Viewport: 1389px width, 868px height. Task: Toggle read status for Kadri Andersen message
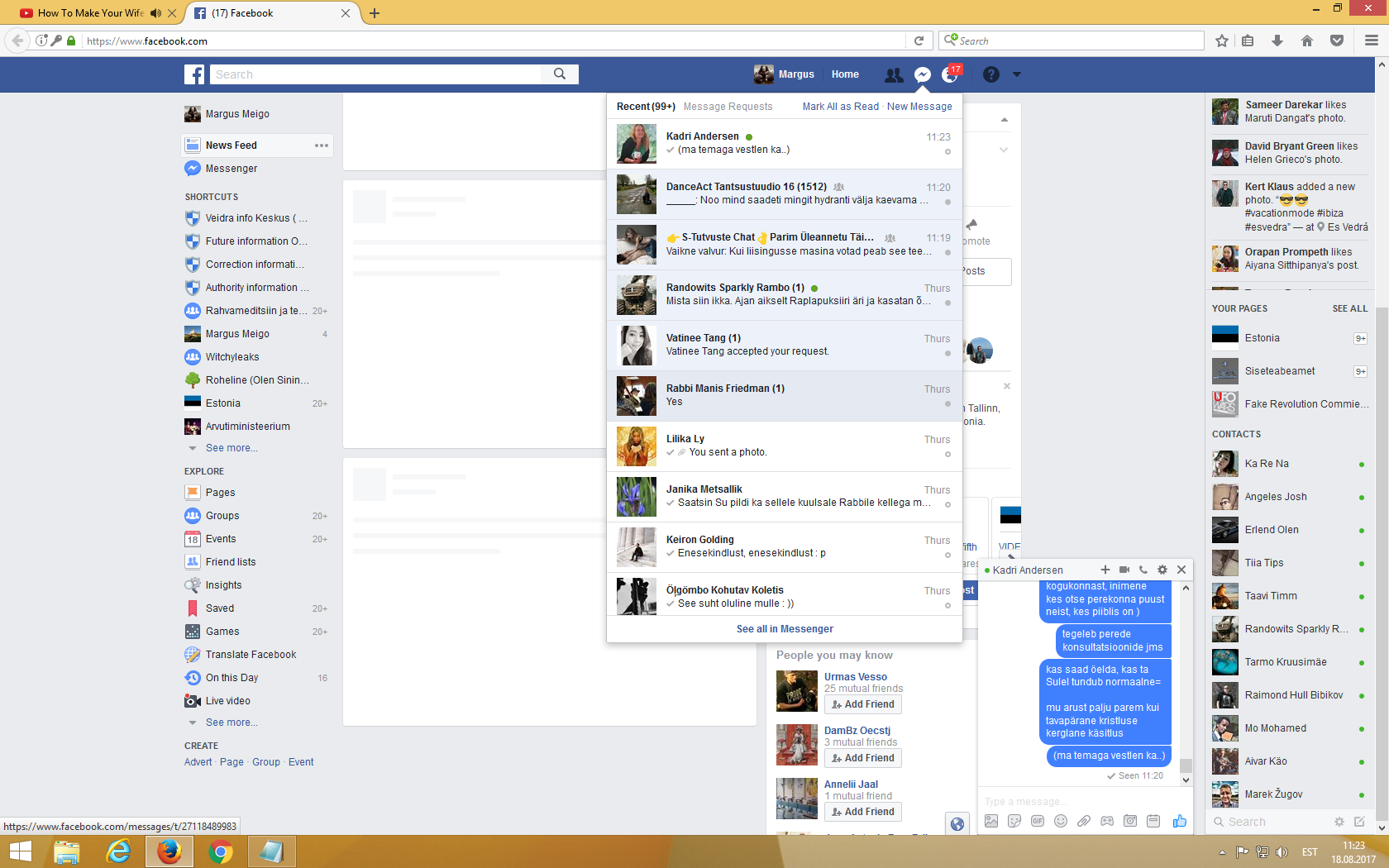pyautogui.click(x=947, y=152)
